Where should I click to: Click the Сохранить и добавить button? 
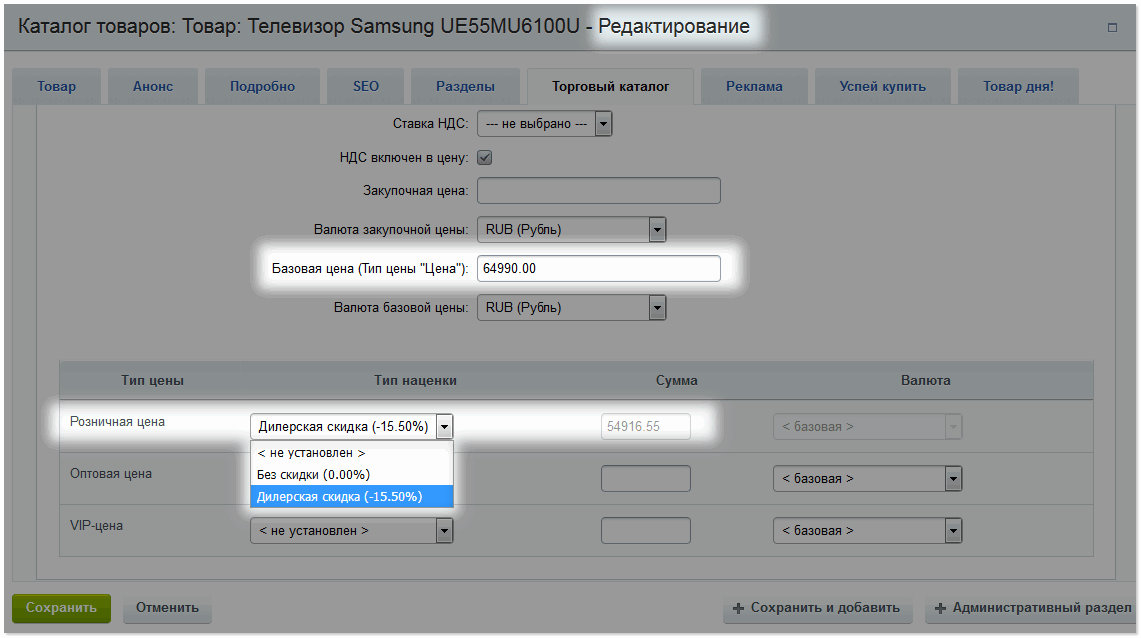(x=817, y=608)
